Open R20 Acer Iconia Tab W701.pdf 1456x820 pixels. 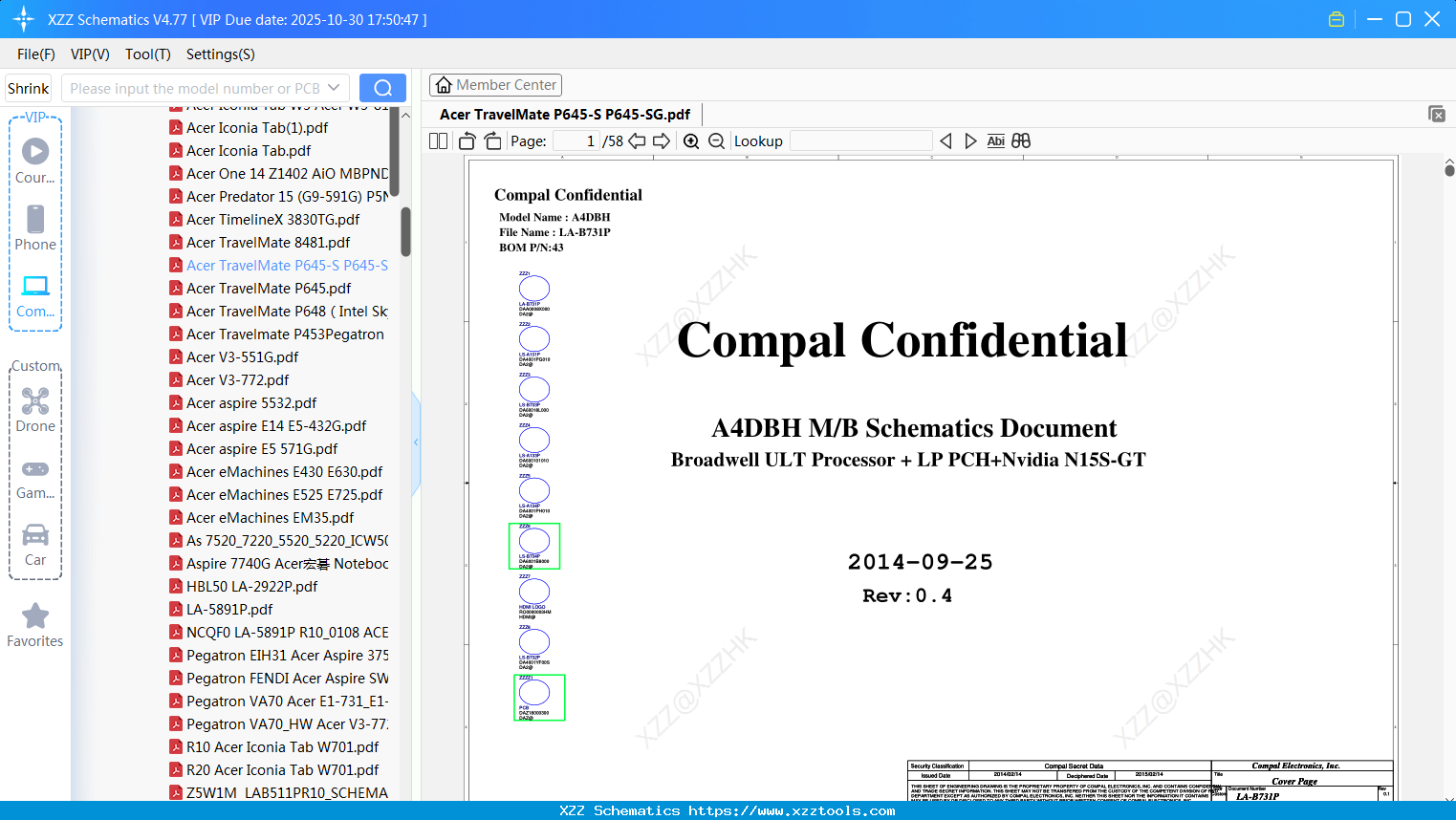(283, 769)
